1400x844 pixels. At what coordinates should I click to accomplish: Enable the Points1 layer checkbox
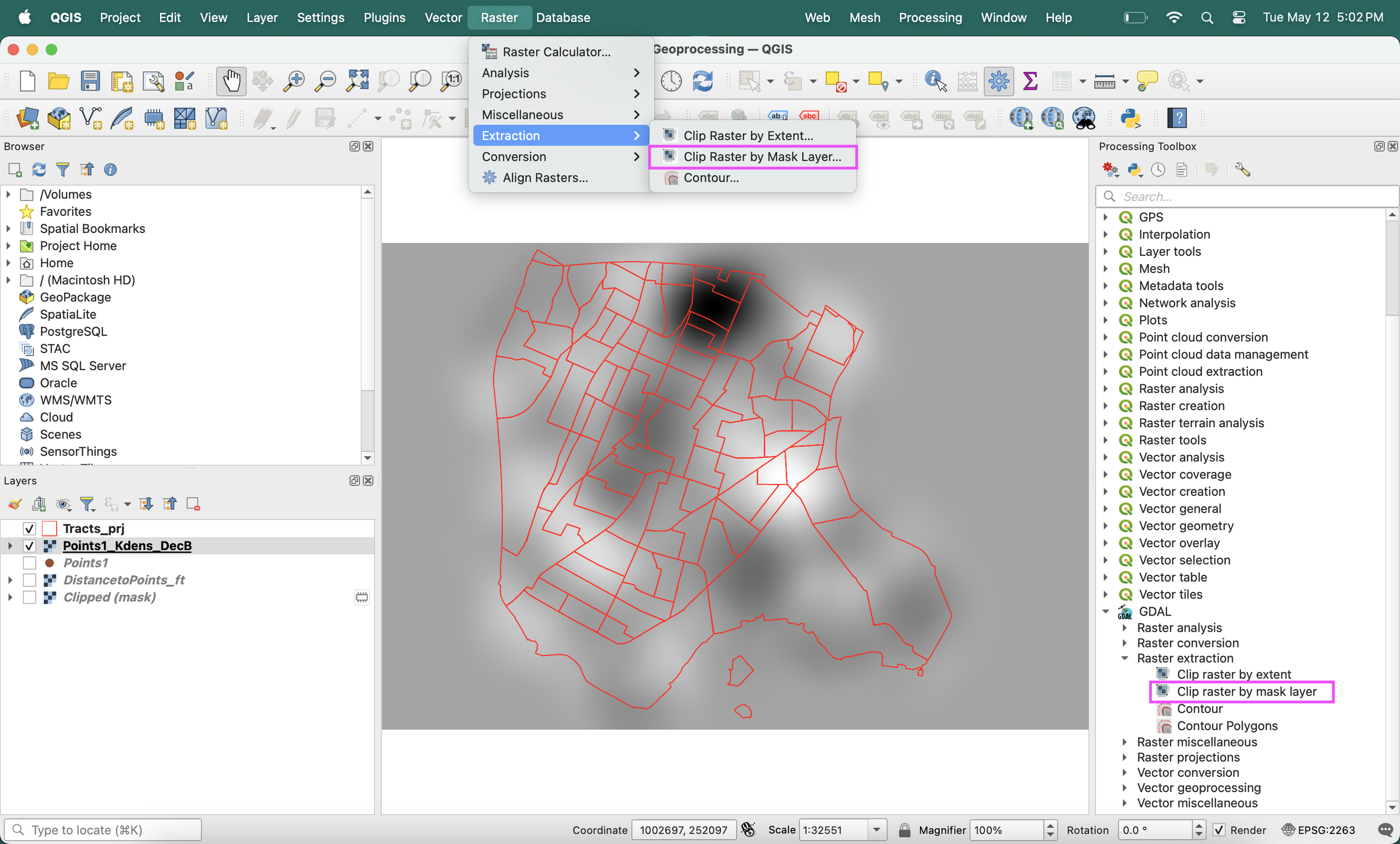[x=30, y=563]
